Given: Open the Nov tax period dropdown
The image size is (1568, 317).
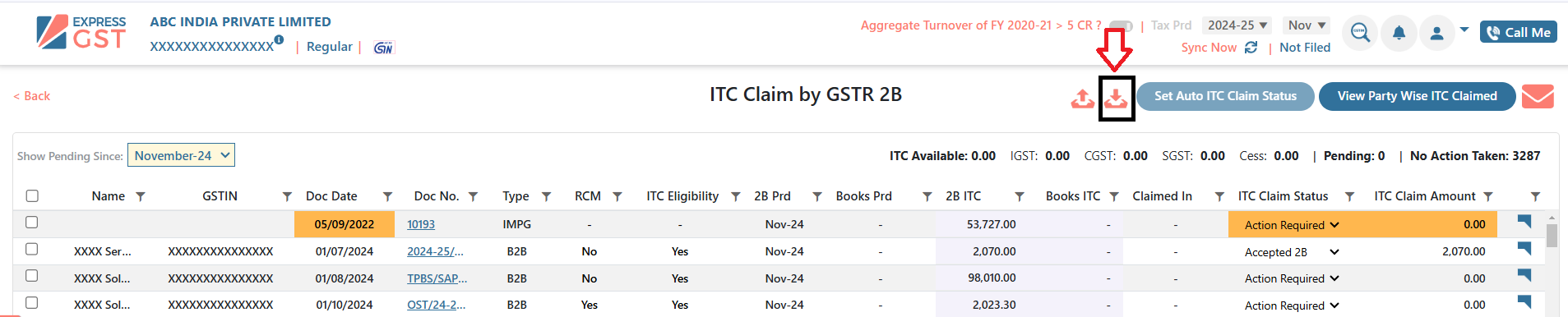Looking at the screenshot, I should (1306, 25).
